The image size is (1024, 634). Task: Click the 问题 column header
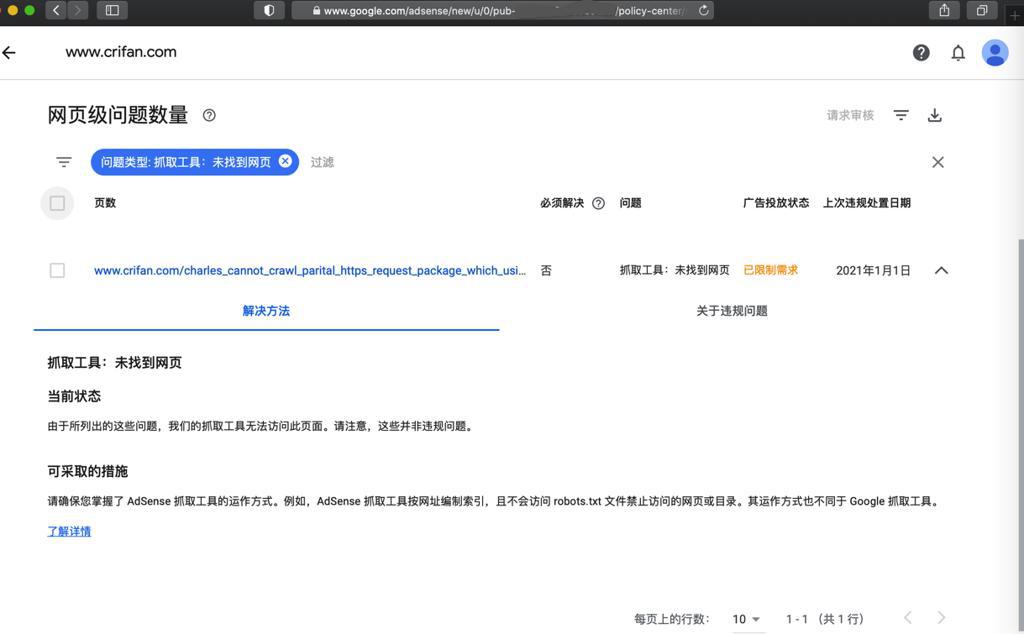[x=630, y=203]
